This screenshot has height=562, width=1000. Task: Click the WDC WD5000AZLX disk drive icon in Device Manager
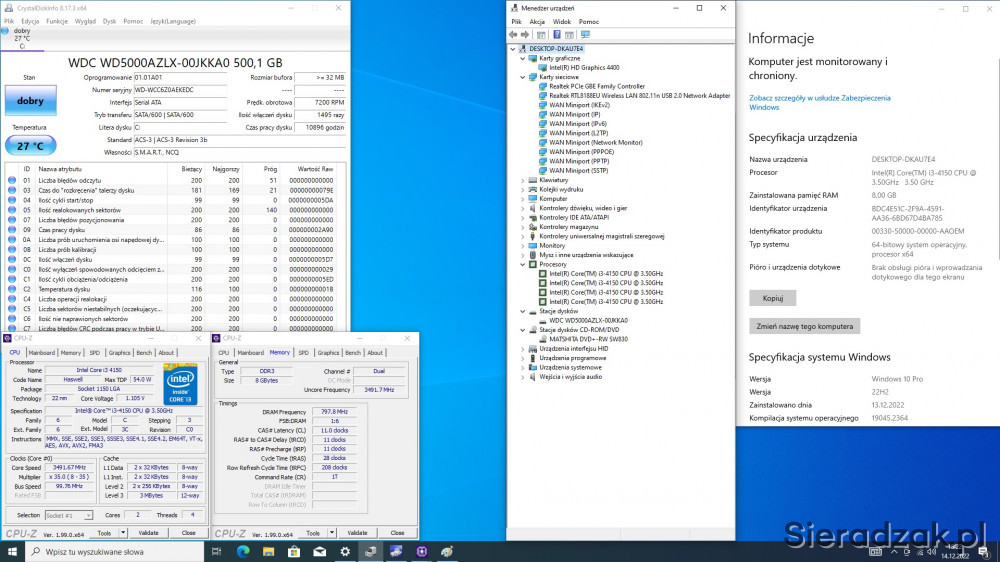543,320
